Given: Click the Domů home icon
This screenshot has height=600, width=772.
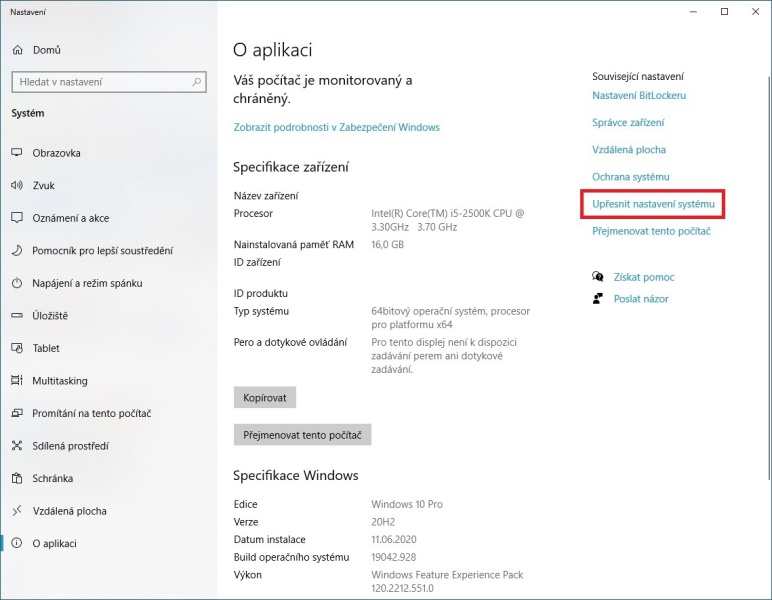Looking at the screenshot, I should point(18,50).
